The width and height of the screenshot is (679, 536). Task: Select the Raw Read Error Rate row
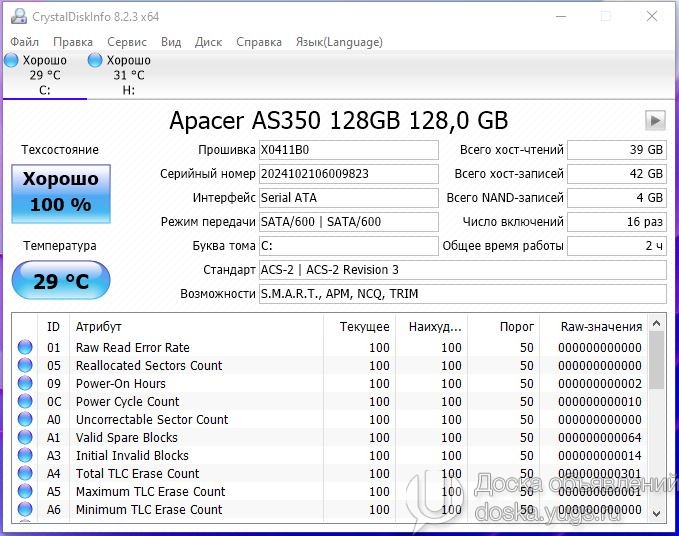click(x=330, y=347)
